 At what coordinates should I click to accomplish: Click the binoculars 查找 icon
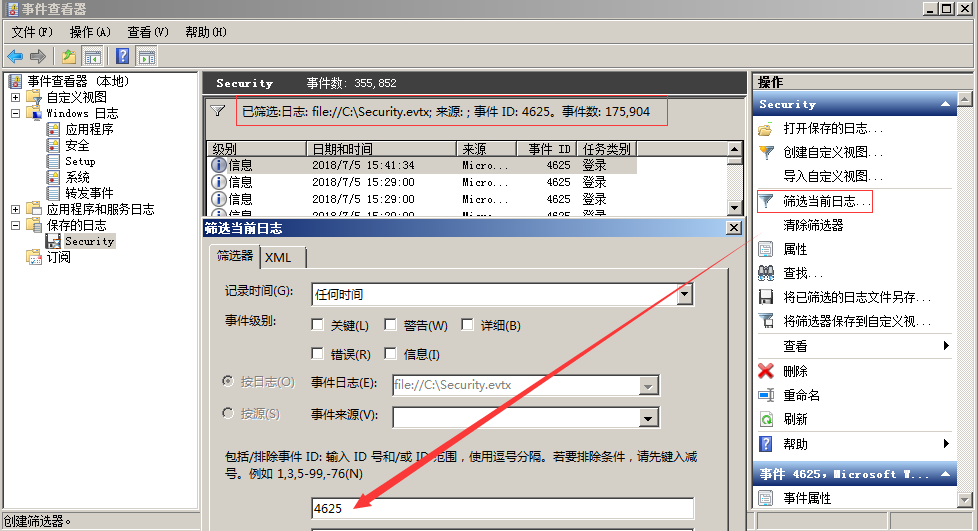tap(766, 273)
